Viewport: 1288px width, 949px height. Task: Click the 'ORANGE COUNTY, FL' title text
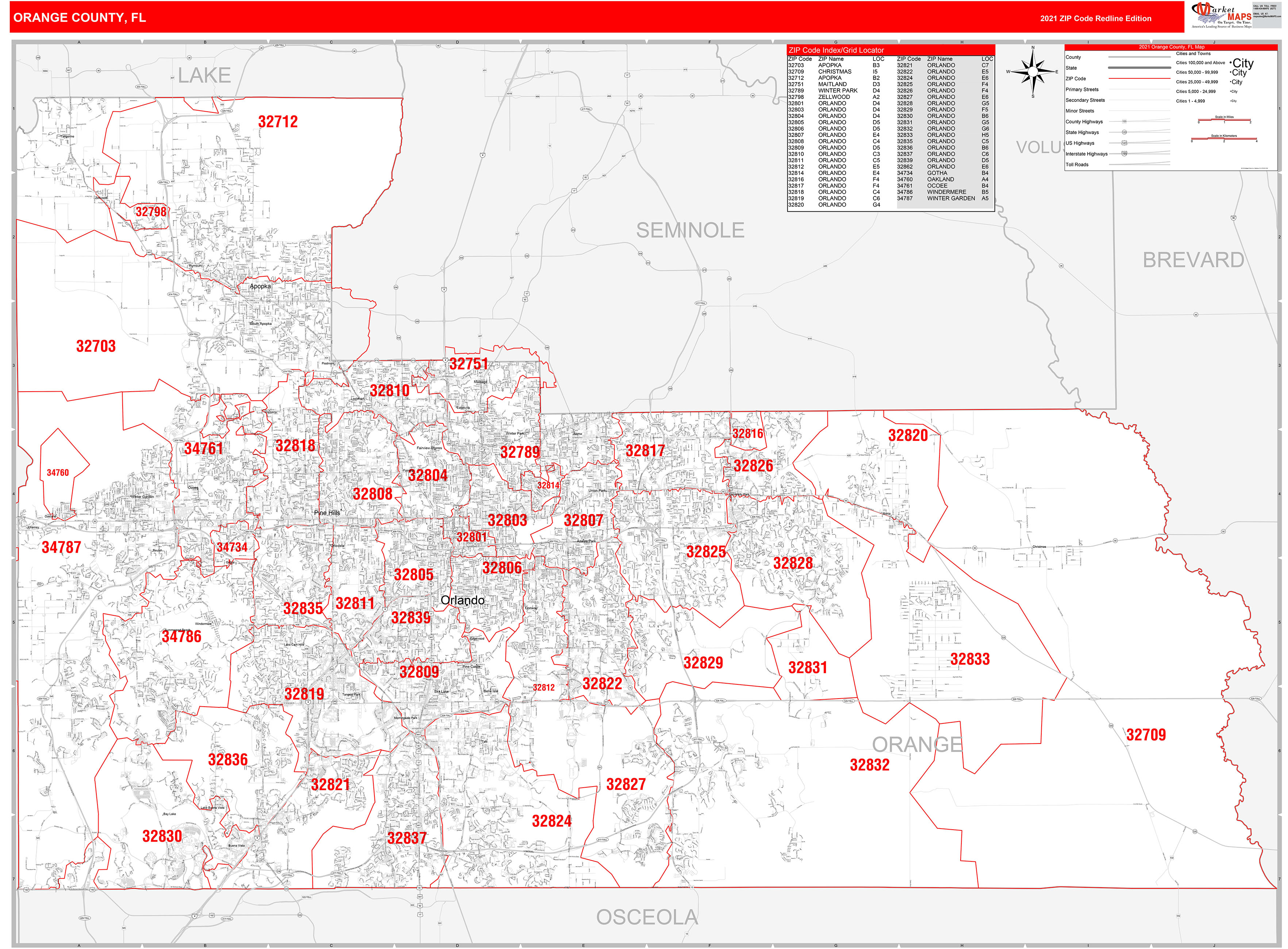pyautogui.click(x=79, y=18)
